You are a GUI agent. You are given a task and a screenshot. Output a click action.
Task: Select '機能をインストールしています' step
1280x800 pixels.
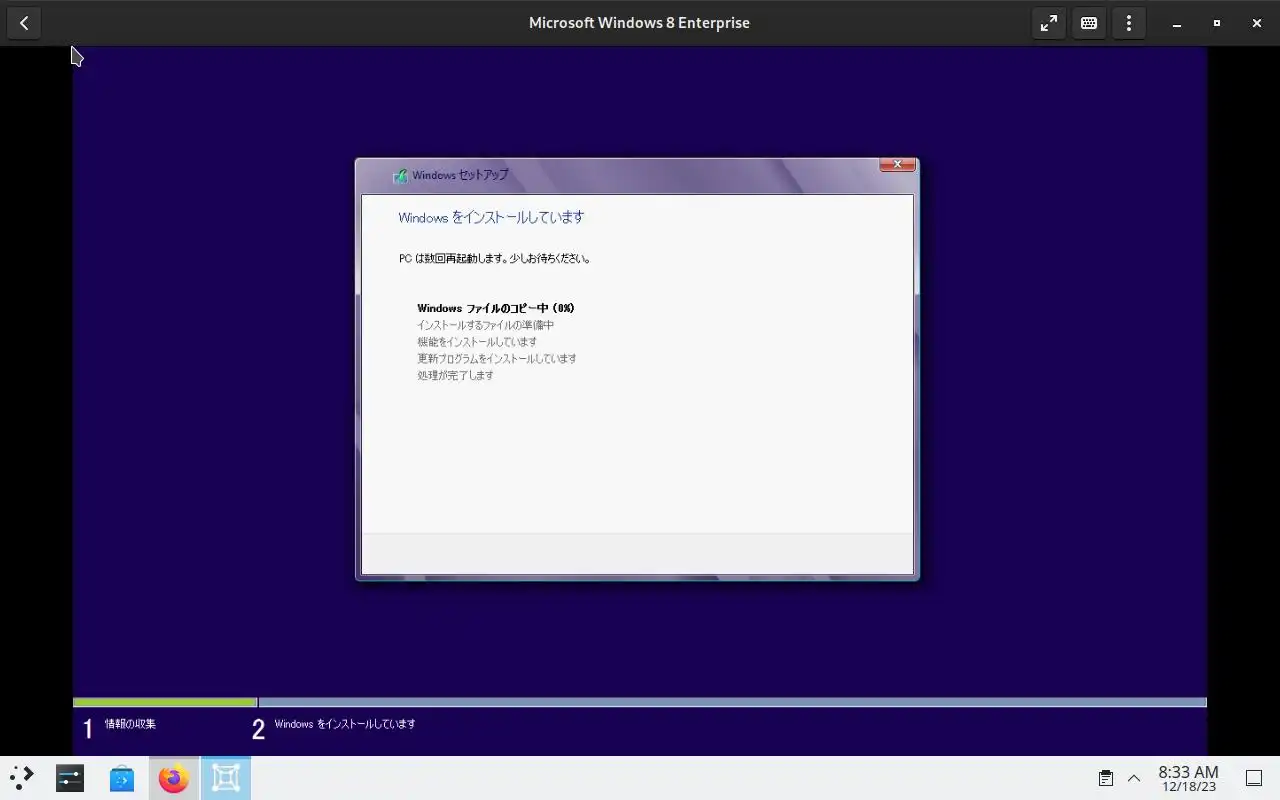point(477,342)
